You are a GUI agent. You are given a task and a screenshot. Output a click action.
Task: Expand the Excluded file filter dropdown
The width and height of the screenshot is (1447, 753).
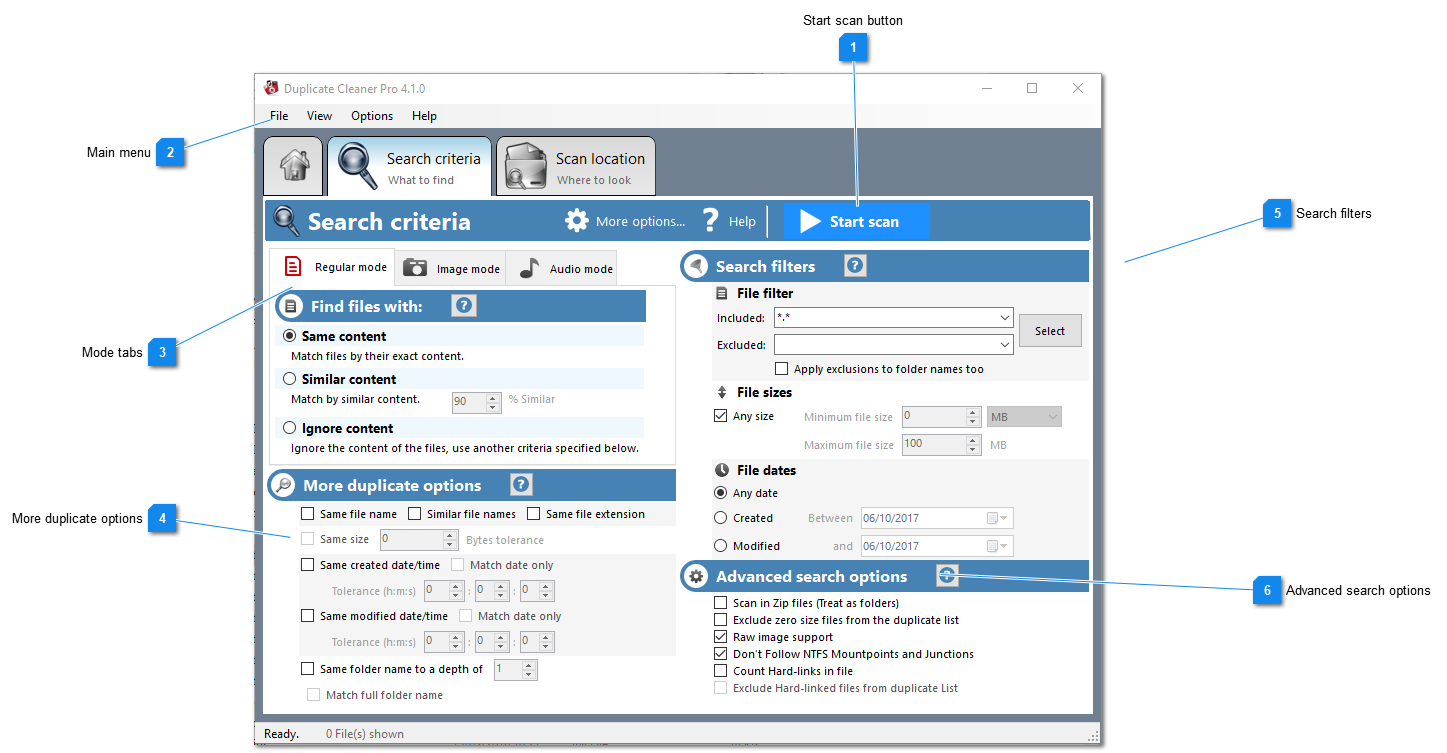(1005, 345)
